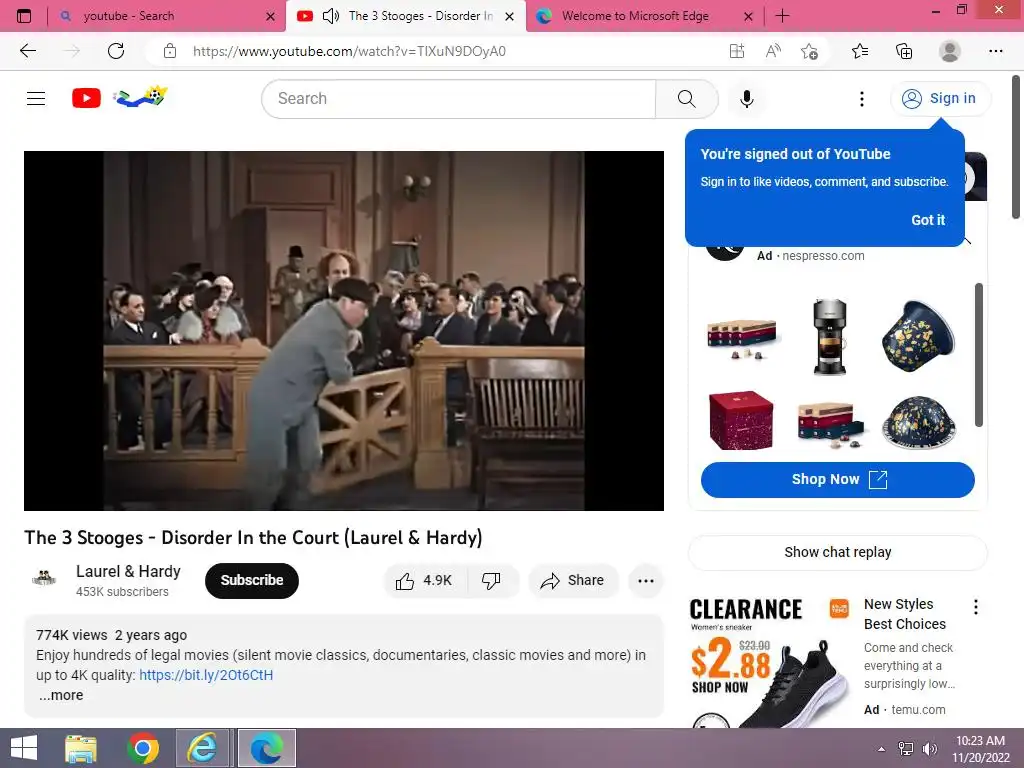Close the youtube - Search tab
Screen dimensions: 1024x768
270,16
